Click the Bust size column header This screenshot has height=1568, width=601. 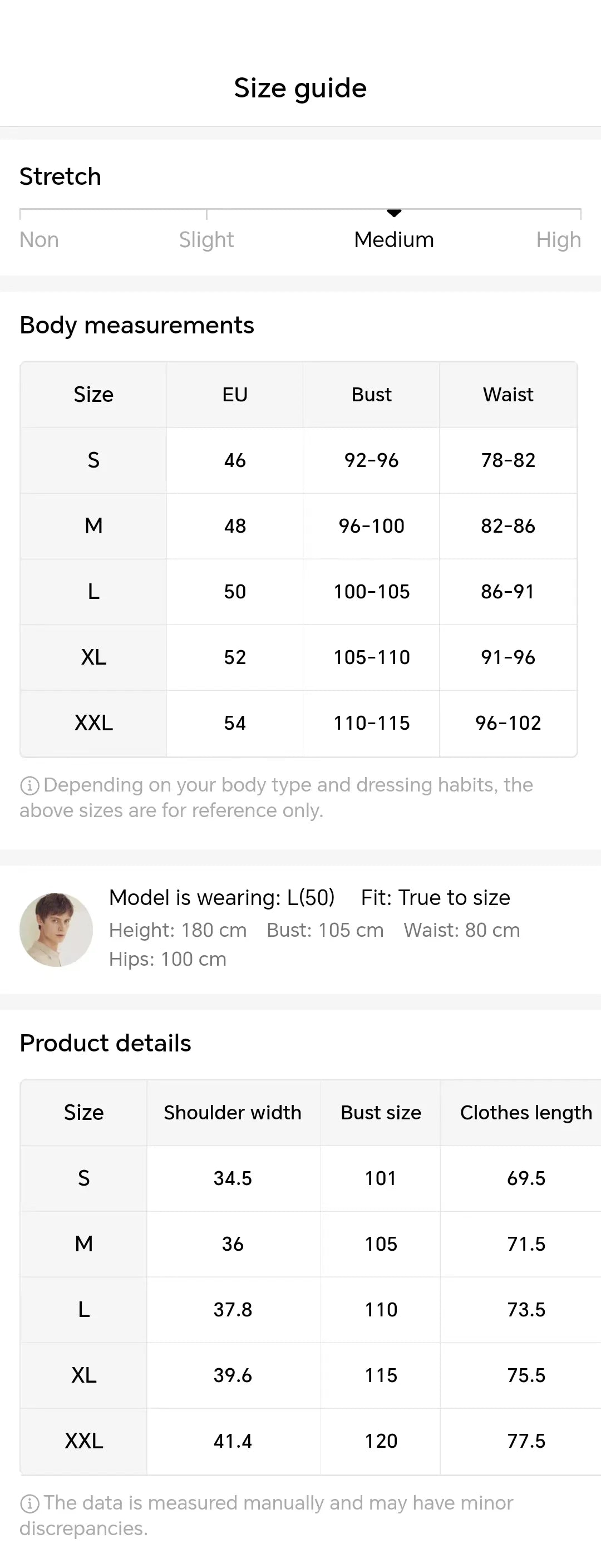coord(381,1113)
